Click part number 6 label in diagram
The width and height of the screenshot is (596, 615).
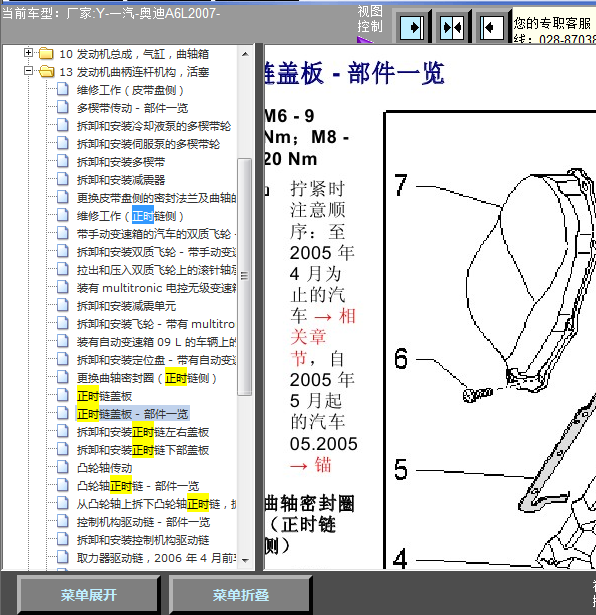(x=401, y=358)
